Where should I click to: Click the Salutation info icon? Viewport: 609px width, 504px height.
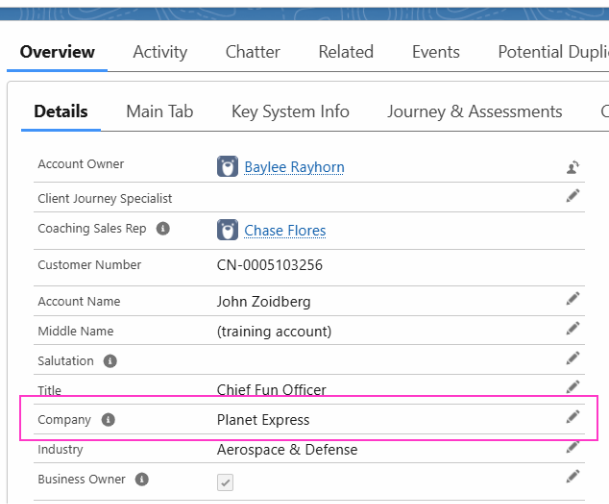pos(110,361)
